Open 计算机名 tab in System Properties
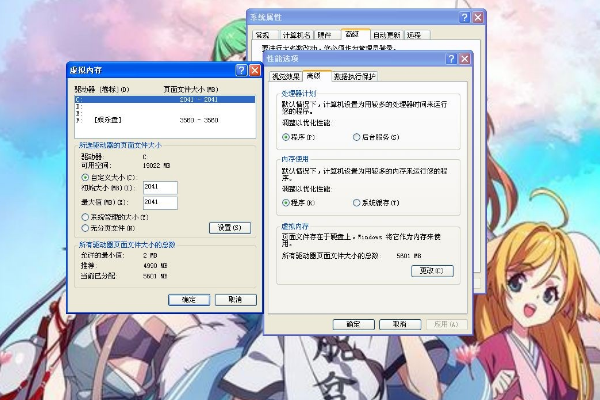The height and width of the screenshot is (400, 600). coord(296,35)
